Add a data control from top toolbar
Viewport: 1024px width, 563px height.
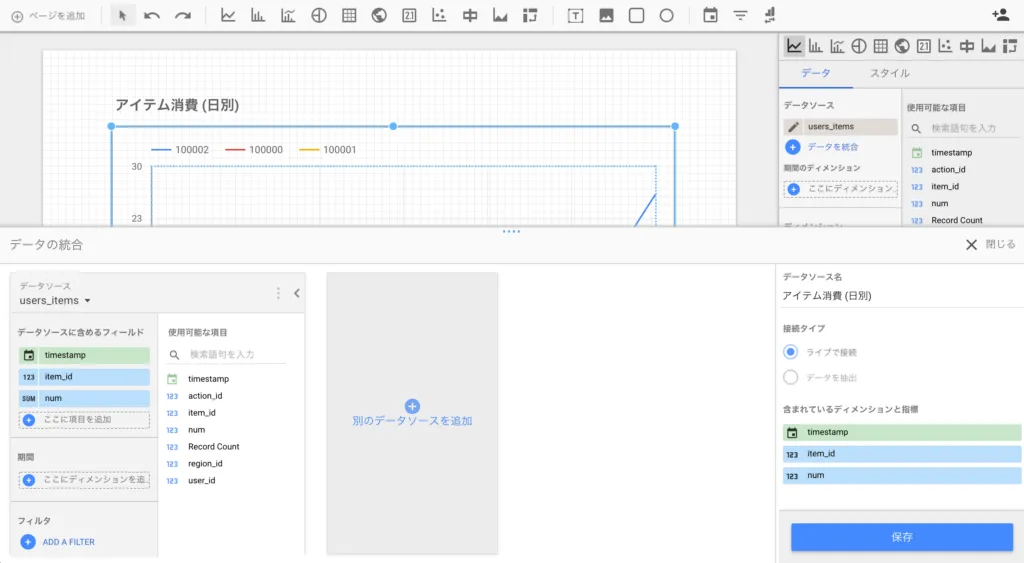(x=770, y=16)
